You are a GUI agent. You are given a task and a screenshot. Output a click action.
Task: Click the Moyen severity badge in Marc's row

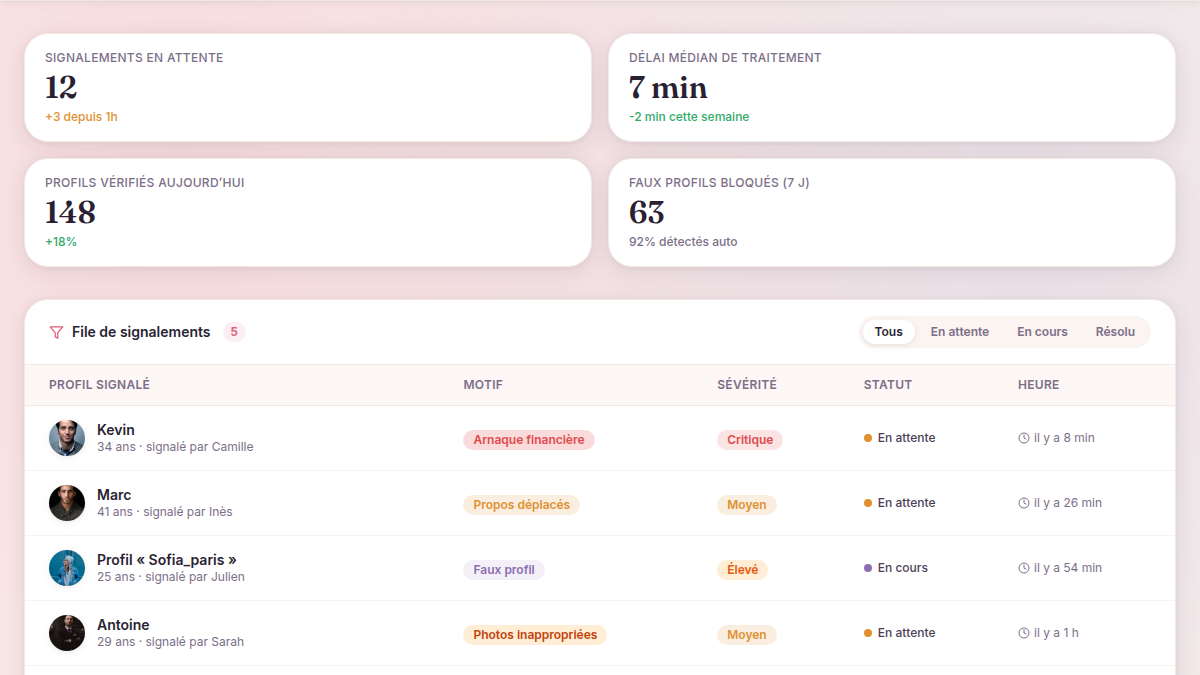click(x=747, y=505)
